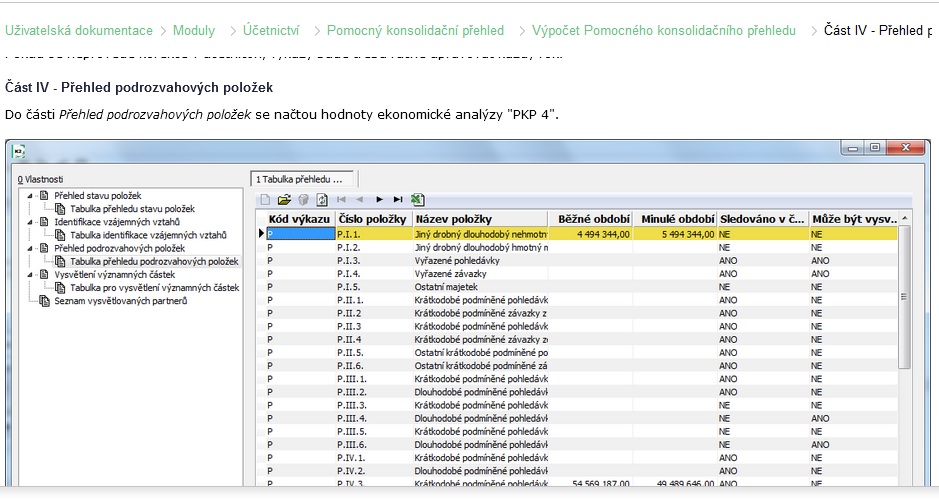The width and height of the screenshot is (939, 499).
Task: Switch to the 1 Tabulka přehledu tab
Action: point(302,179)
